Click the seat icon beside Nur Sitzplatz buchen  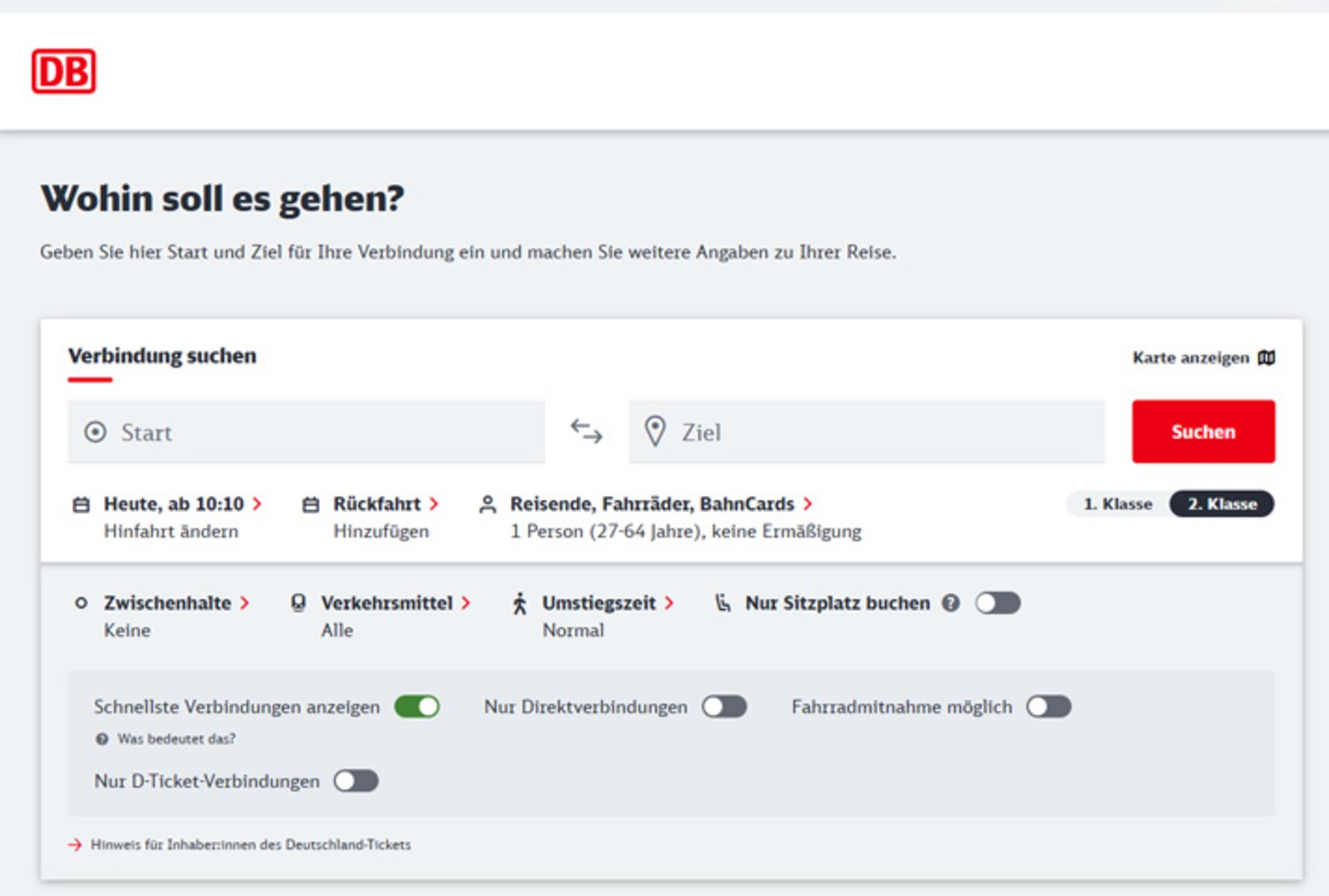tap(722, 603)
